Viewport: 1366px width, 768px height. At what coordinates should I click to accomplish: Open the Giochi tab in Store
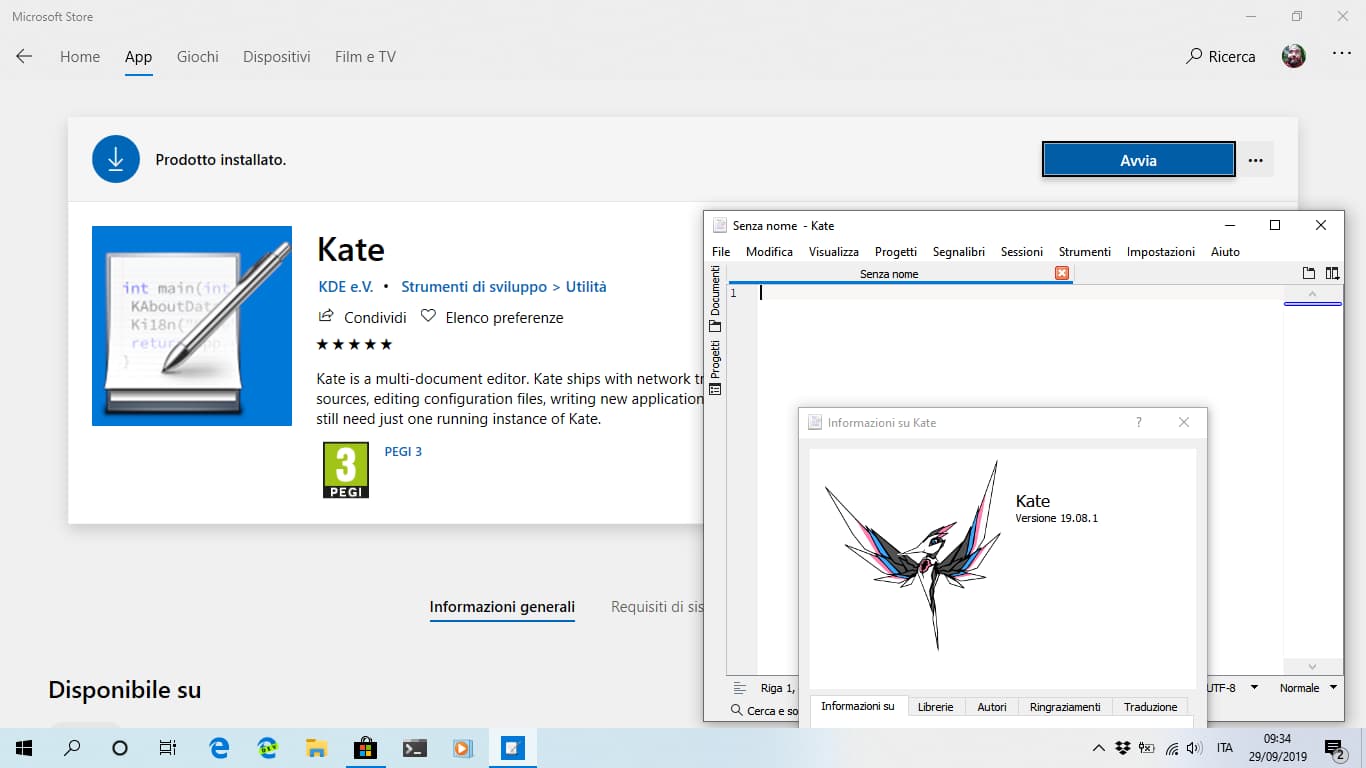198,57
